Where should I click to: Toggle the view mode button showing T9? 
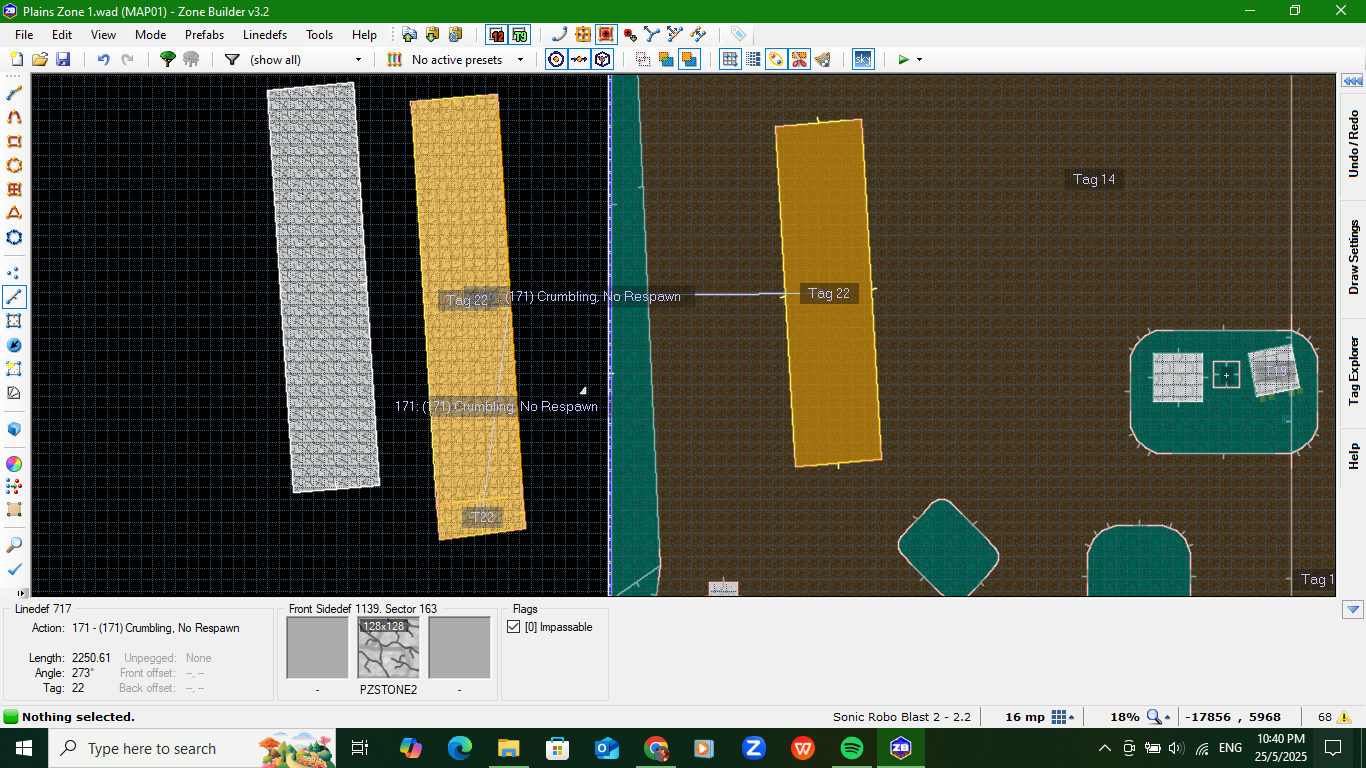519,34
